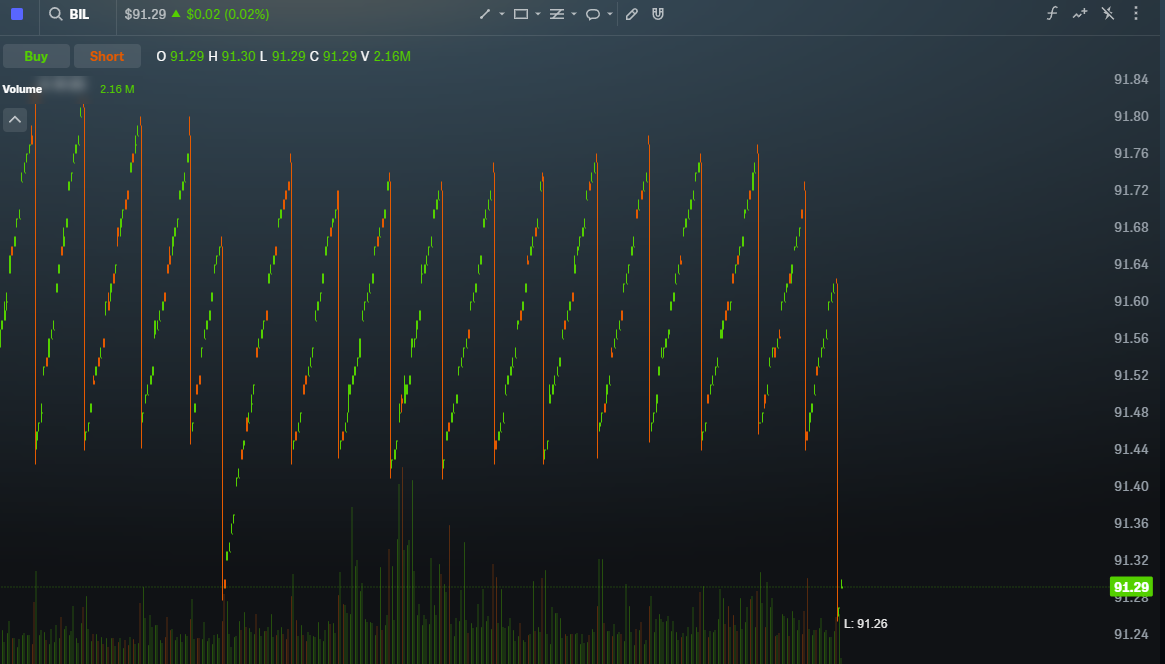Viewport: 1165px width, 664px height.
Task: Expand the annotation tool dropdown arrow
Action: [610, 14]
